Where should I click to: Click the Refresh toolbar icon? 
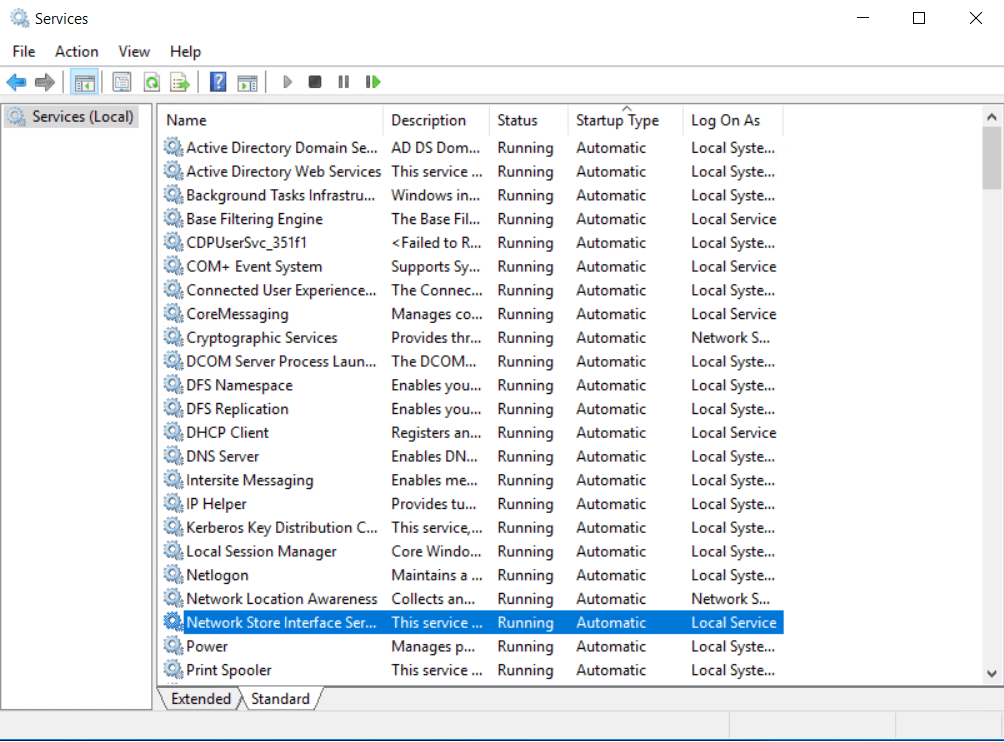pyautogui.click(x=151, y=82)
